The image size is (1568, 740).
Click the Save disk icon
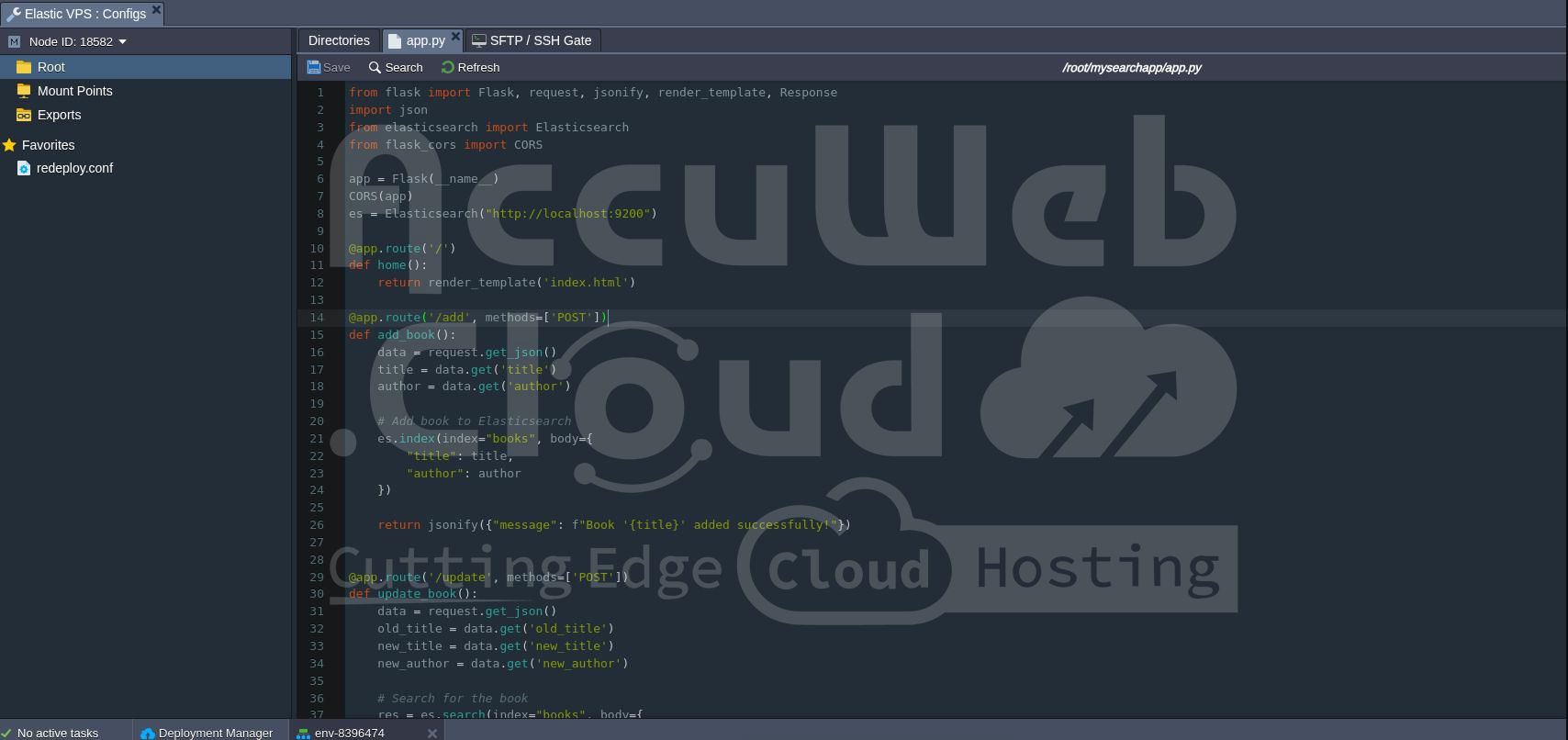[314, 67]
